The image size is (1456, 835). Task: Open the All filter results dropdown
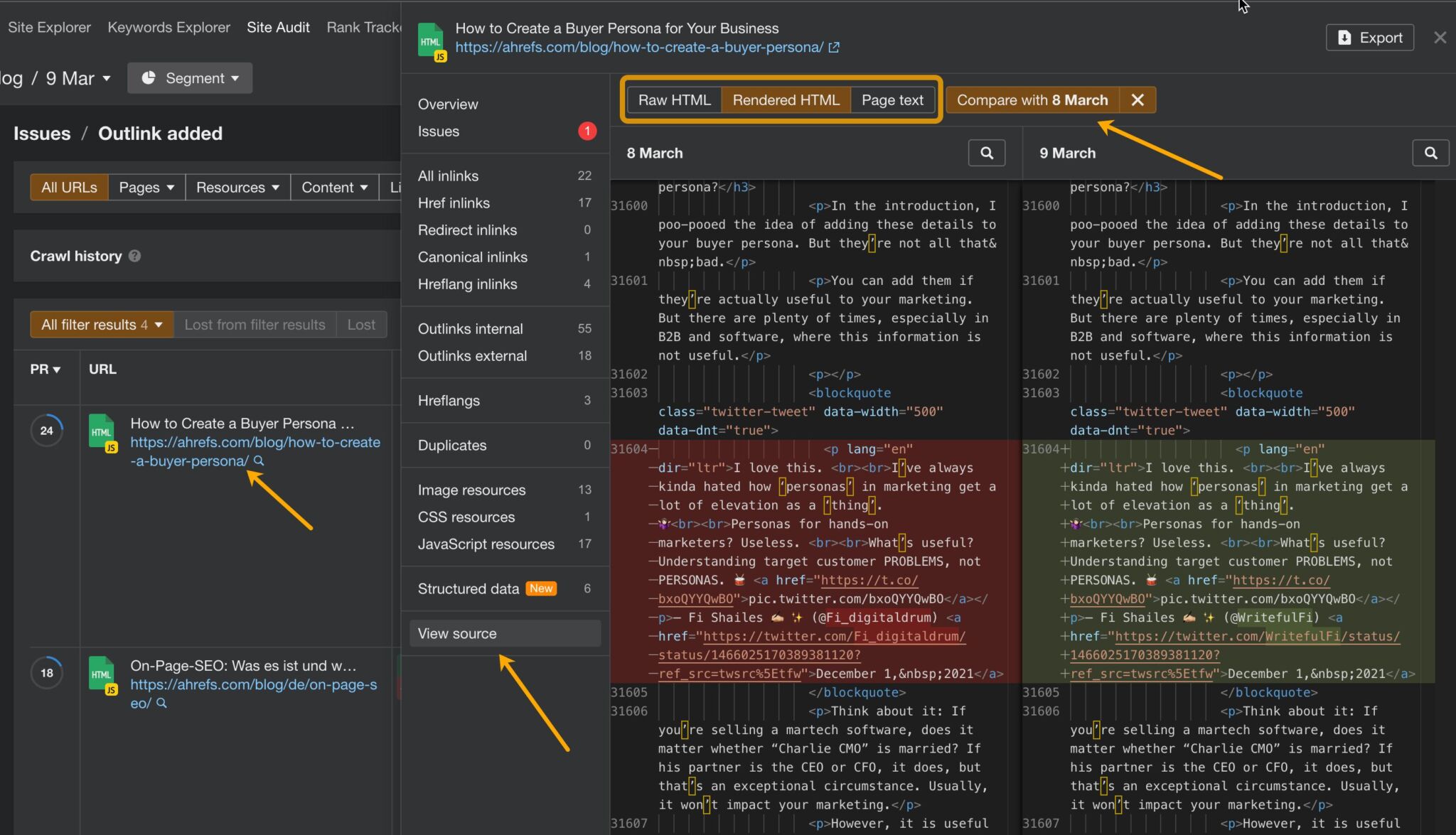pyautogui.click(x=101, y=324)
